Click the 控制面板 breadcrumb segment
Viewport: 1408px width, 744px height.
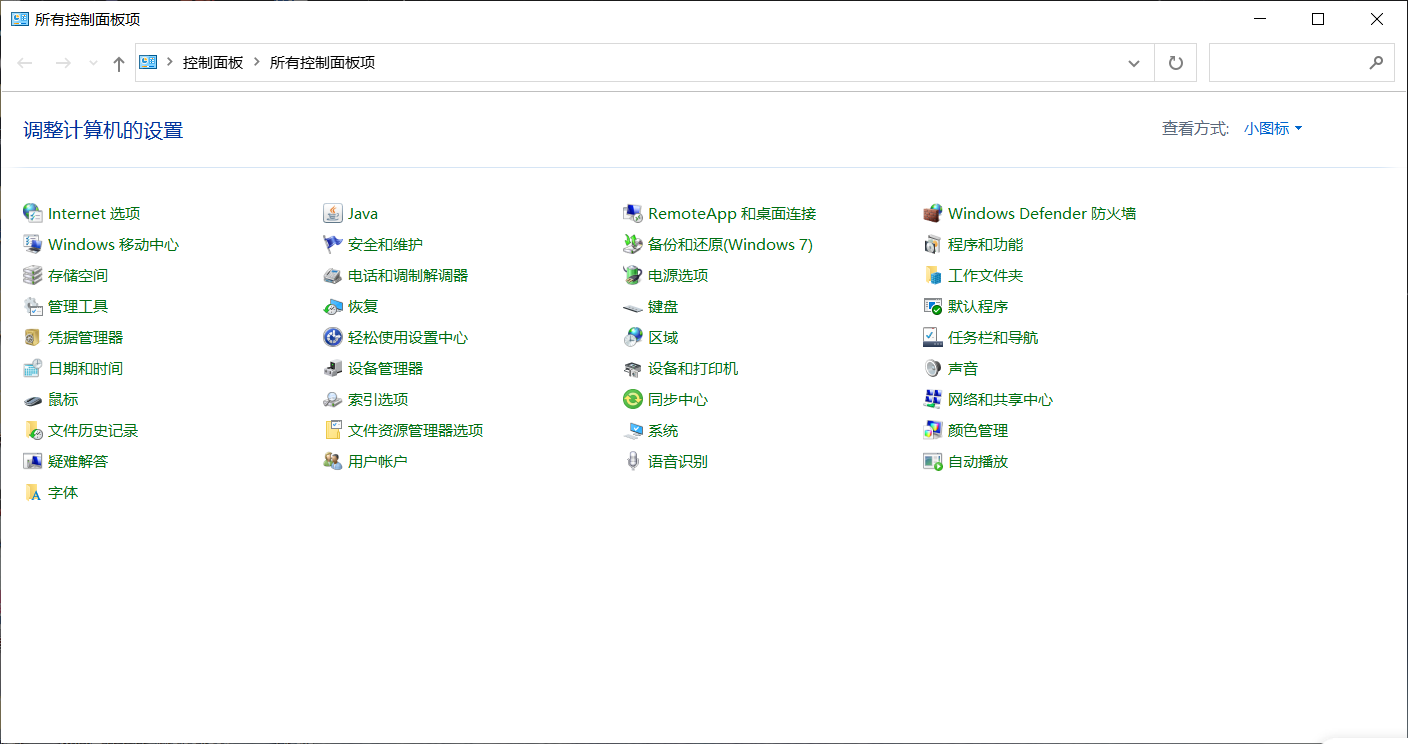213,62
